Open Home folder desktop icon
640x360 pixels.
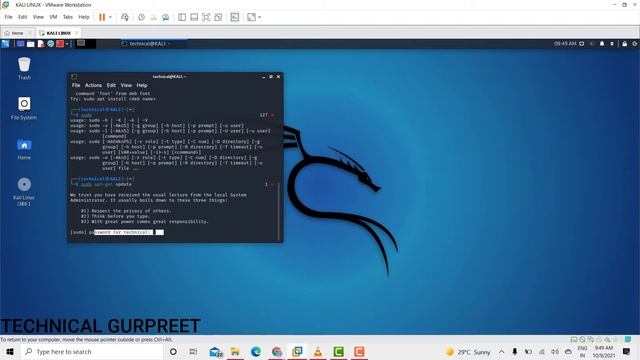click(x=24, y=149)
